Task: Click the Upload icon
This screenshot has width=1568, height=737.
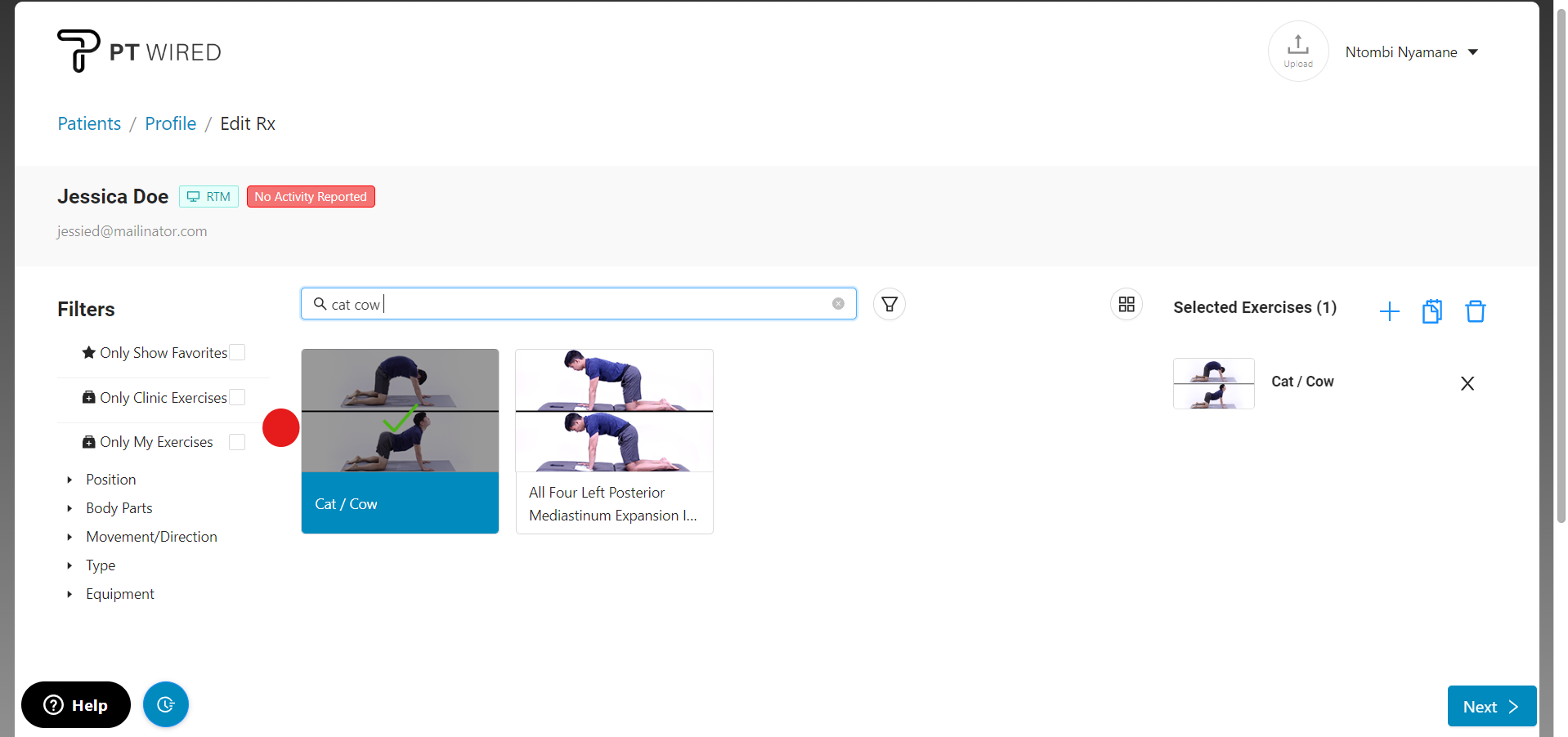Action: [x=1297, y=50]
